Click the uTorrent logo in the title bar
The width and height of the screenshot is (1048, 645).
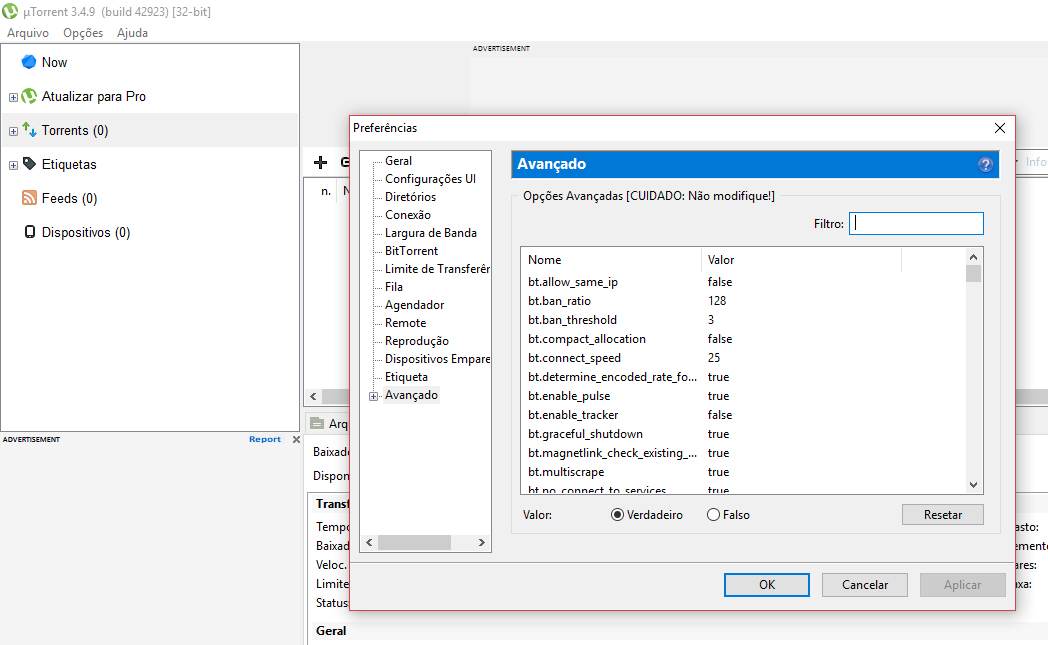pos(10,11)
